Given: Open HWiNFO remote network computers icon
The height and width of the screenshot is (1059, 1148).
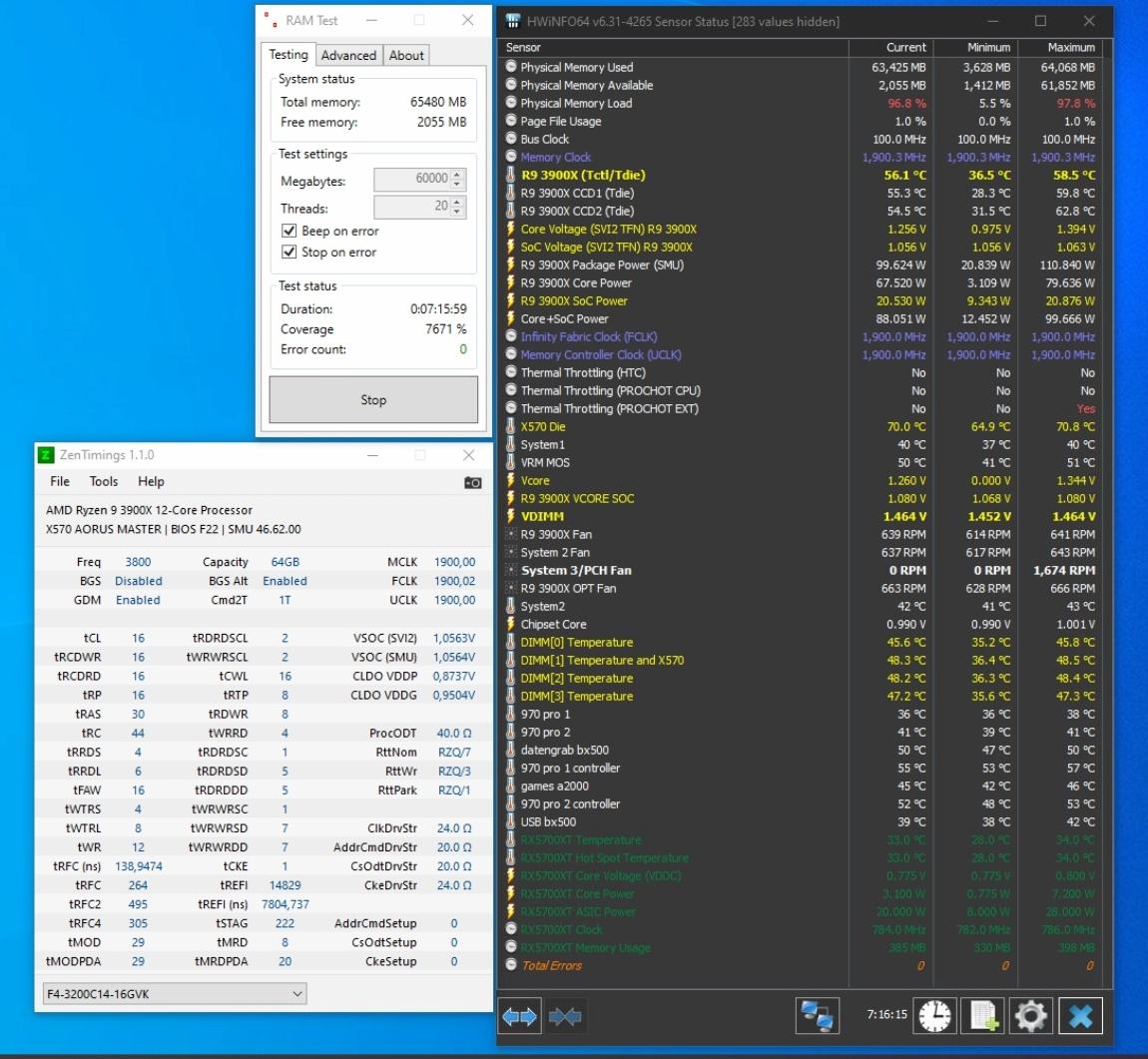Looking at the screenshot, I should pos(817,1016).
